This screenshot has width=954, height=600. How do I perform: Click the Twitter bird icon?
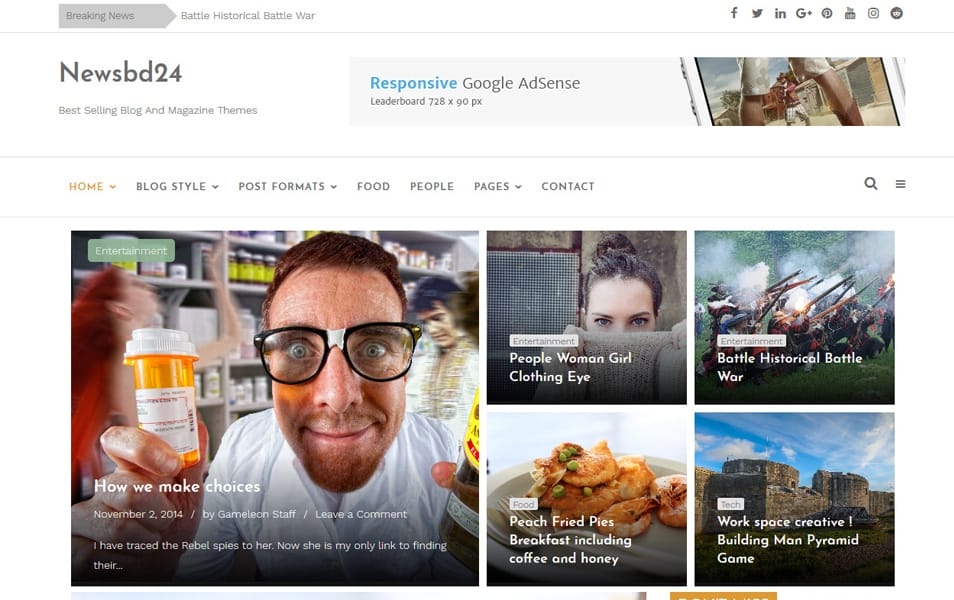pos(757,14)
